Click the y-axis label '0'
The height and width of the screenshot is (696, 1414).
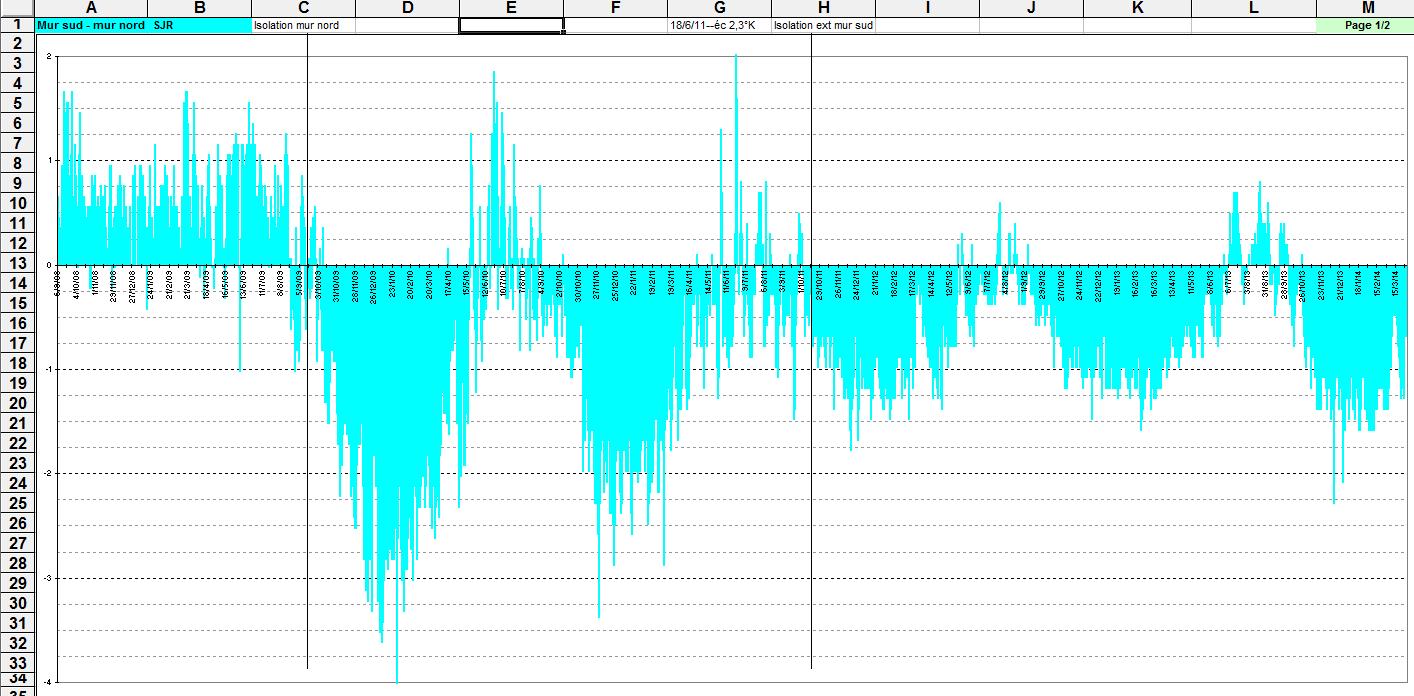(48, 265)
